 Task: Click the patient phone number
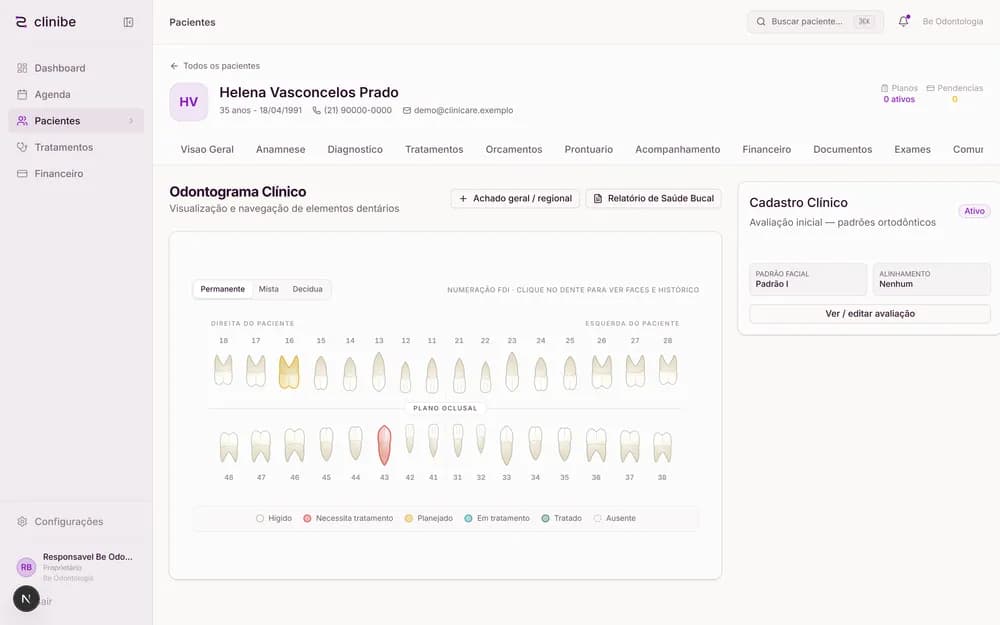click(352, 110)
